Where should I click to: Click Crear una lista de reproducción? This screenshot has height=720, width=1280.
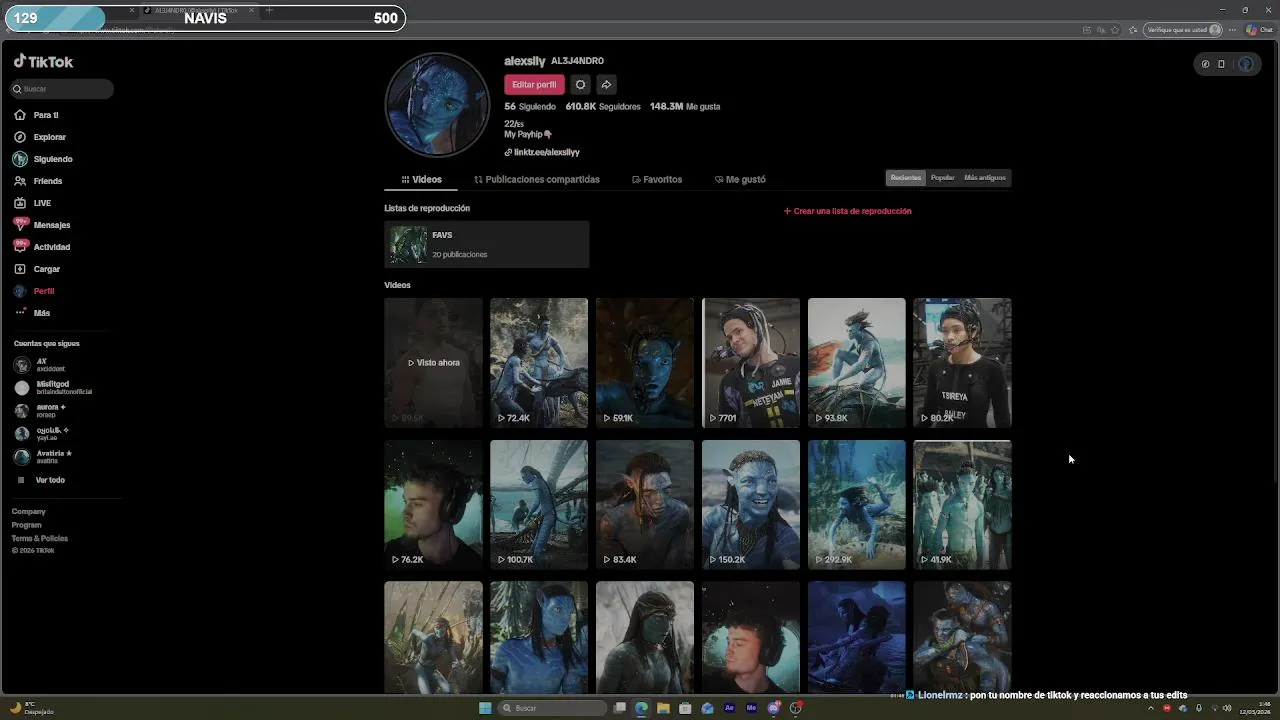click(848, 211)
